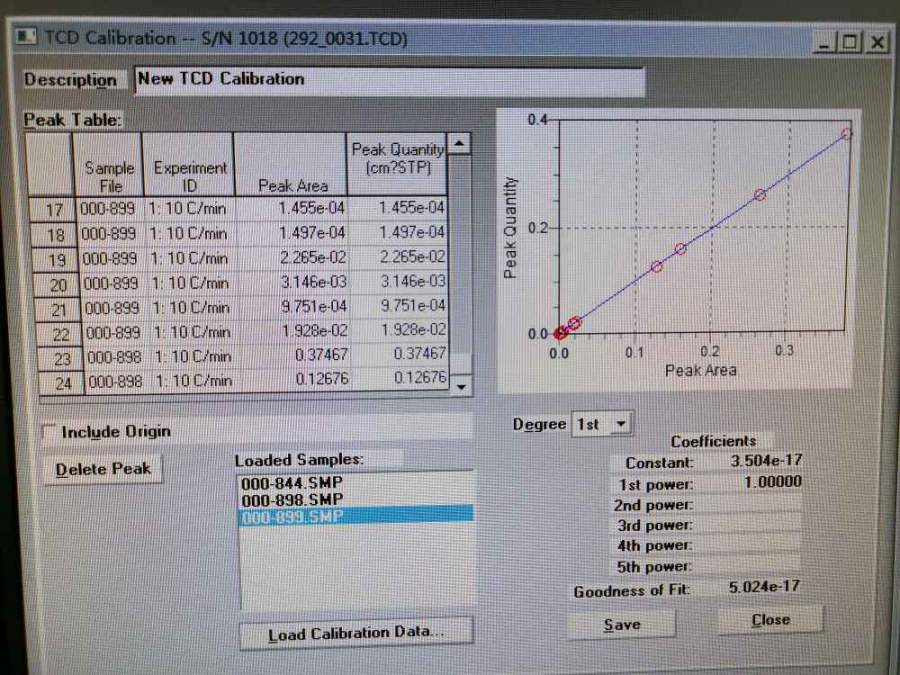
Task: Click the app icon in the title bar
Action: point(27,38)
